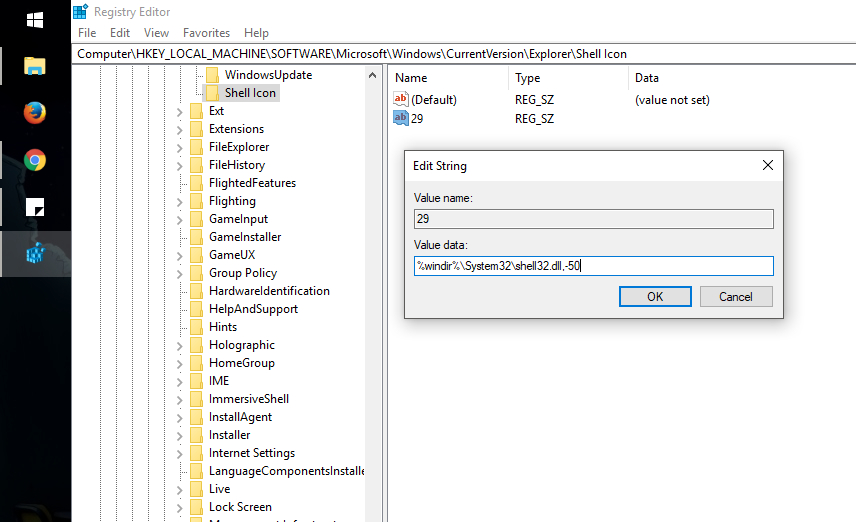
Task: Select the Installer key
Action: coord(229,435)
